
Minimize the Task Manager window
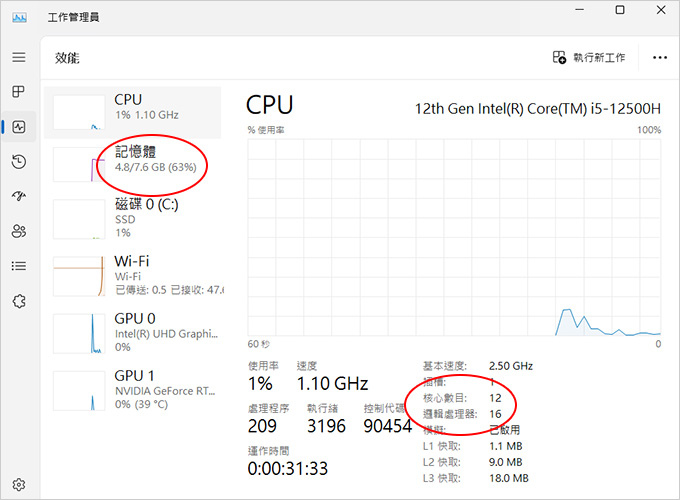[x=579, y=10]
